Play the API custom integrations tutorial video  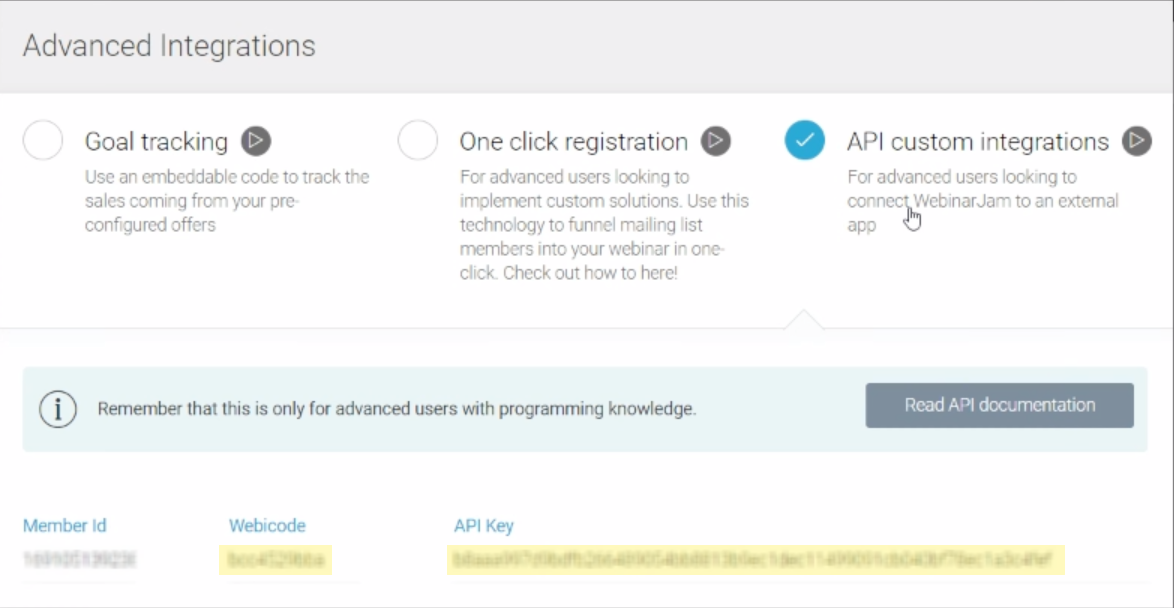pyautogui.click(x=1136, y=141)
